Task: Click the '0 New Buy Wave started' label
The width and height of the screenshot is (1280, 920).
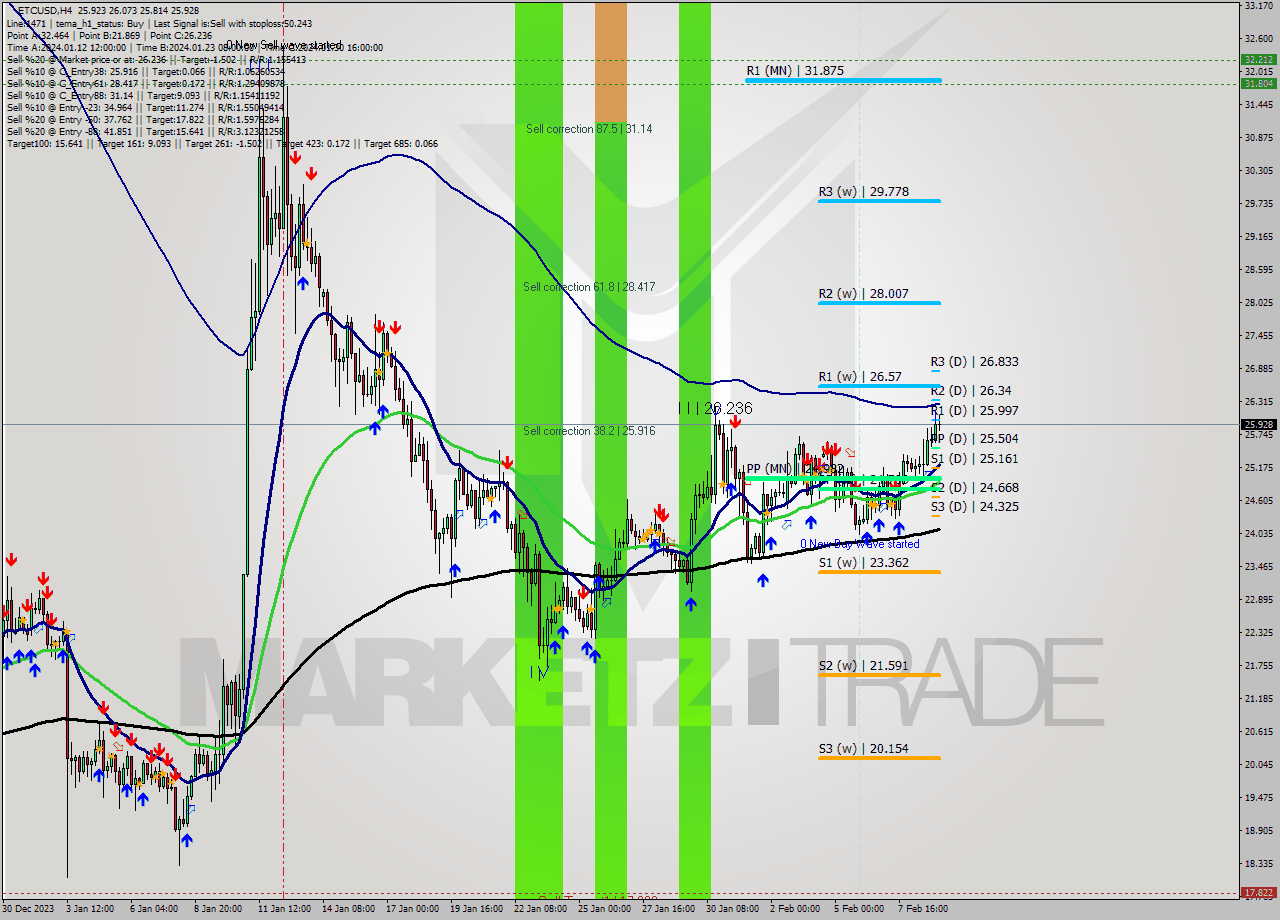Action: pos(859,544)
